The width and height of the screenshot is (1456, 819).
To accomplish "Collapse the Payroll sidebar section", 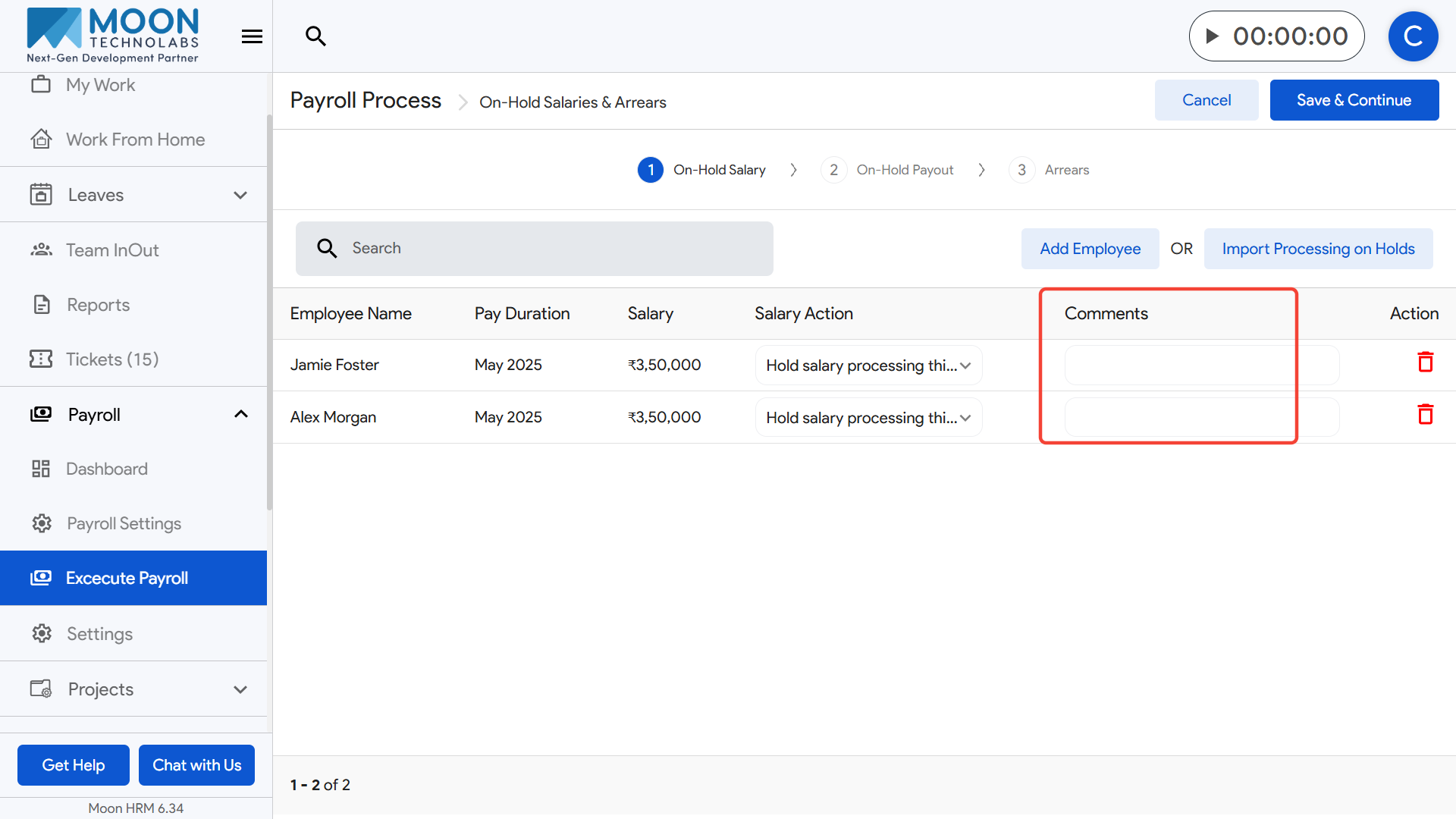I will [x=240, y=414].
